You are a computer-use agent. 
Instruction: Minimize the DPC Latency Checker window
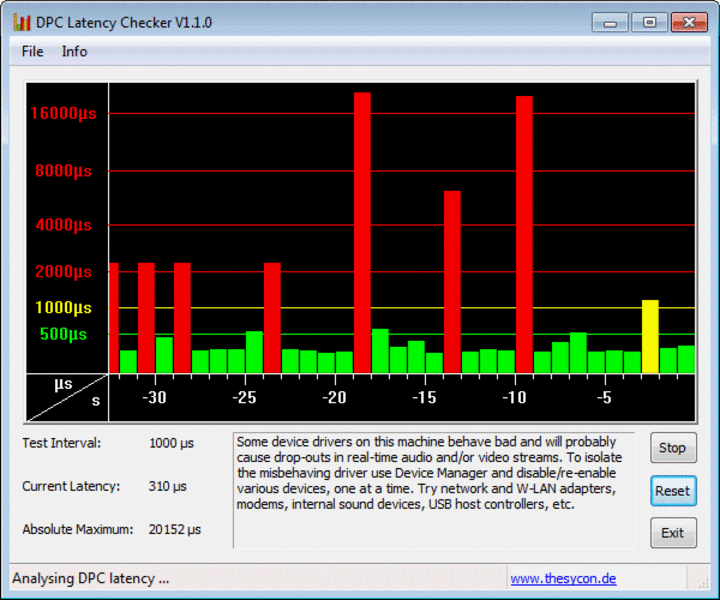coord(610,22)
